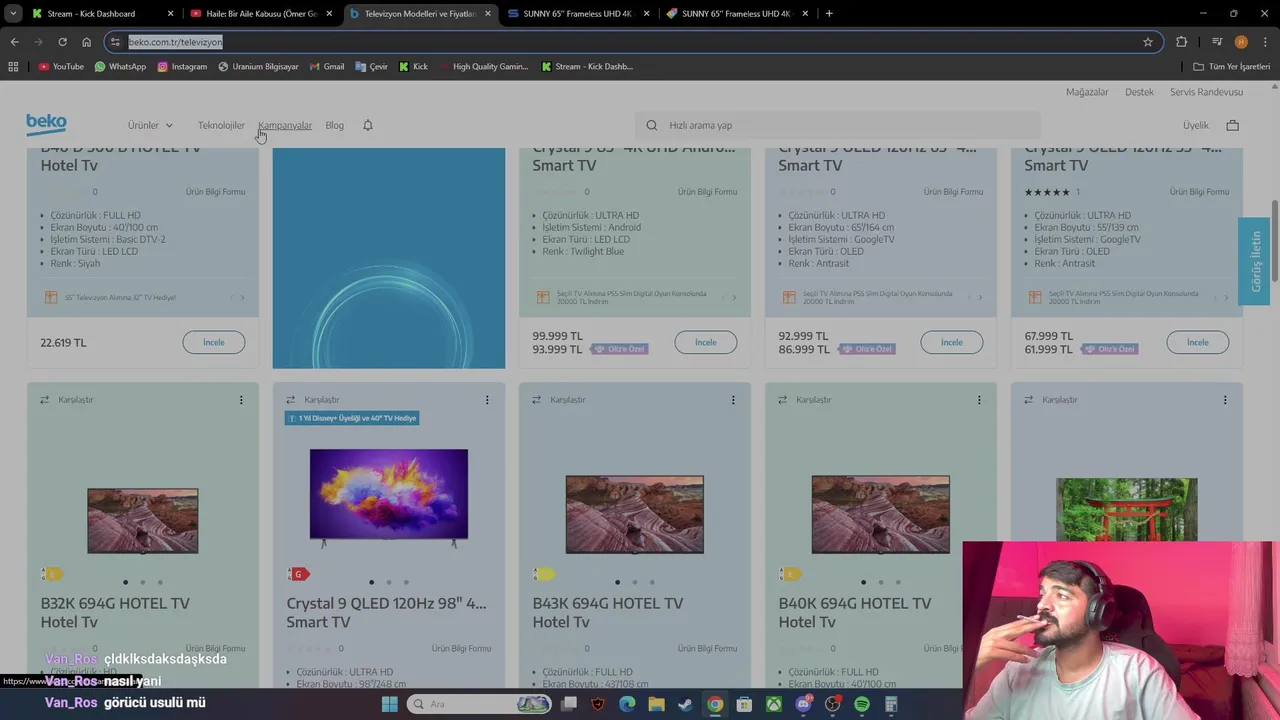Open three-dot menu on B43K 694G card
This screenshot has width=1280, height=720.
pos(733,400)
